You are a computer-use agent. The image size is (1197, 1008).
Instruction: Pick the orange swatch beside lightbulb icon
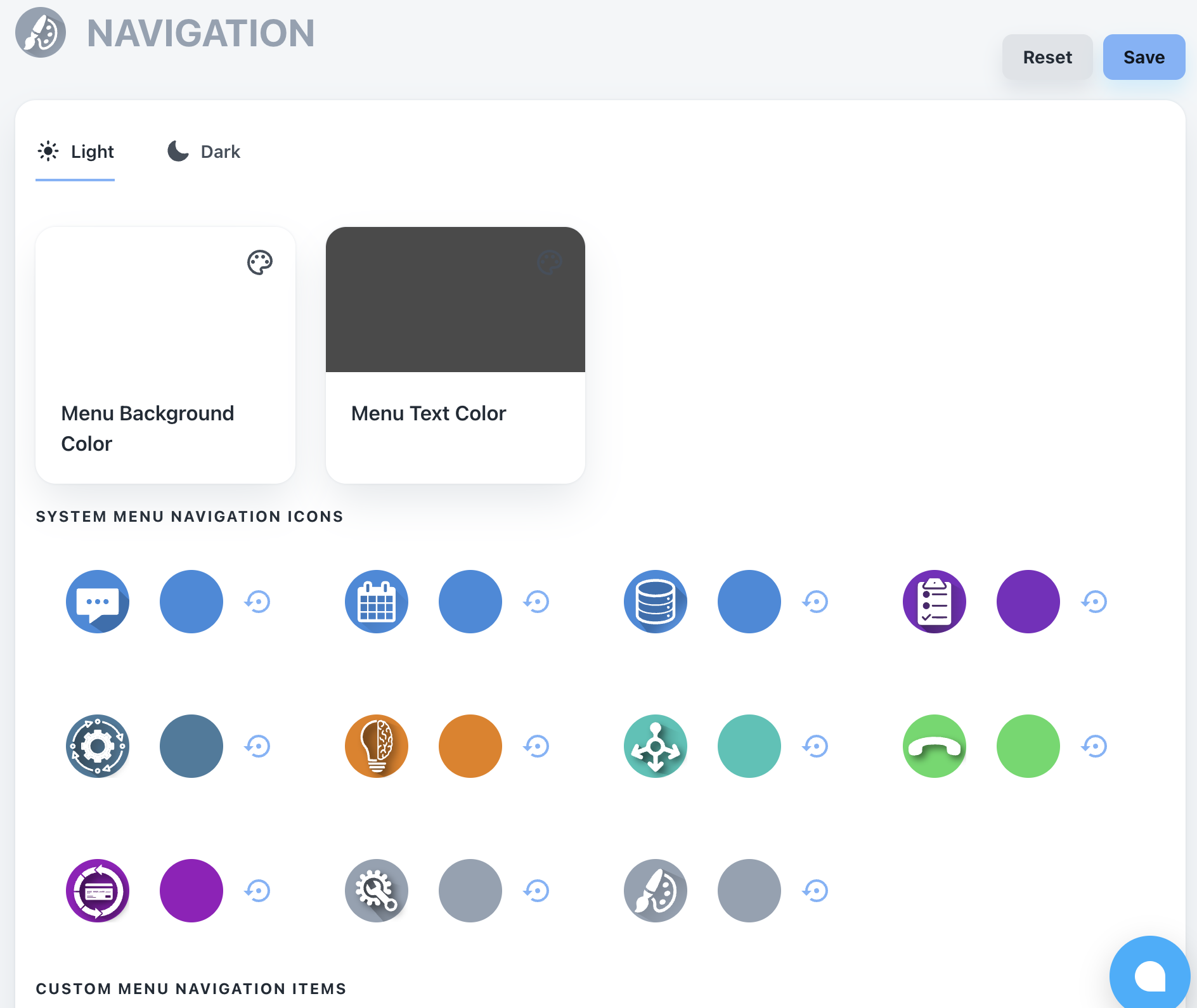coord(470,746)
